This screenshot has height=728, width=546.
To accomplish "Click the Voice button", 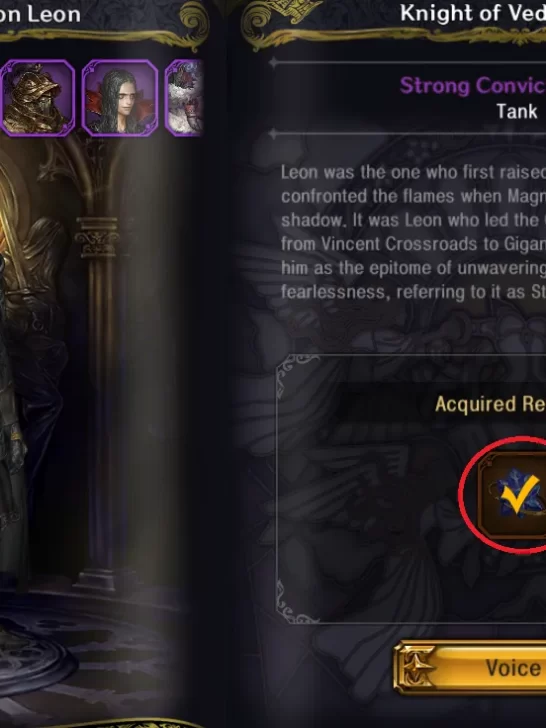I will coord(469,668).
